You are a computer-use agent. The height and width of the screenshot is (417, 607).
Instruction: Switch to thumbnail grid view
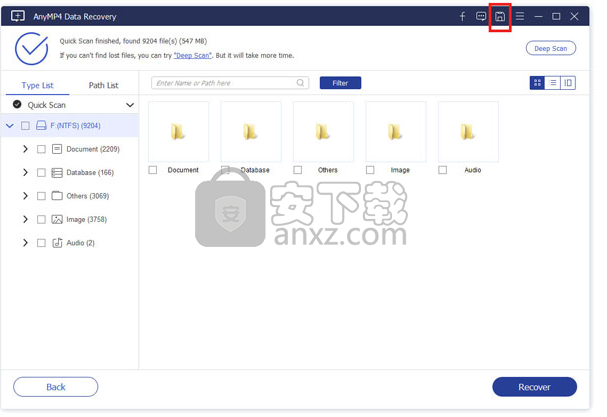(537, 82)
